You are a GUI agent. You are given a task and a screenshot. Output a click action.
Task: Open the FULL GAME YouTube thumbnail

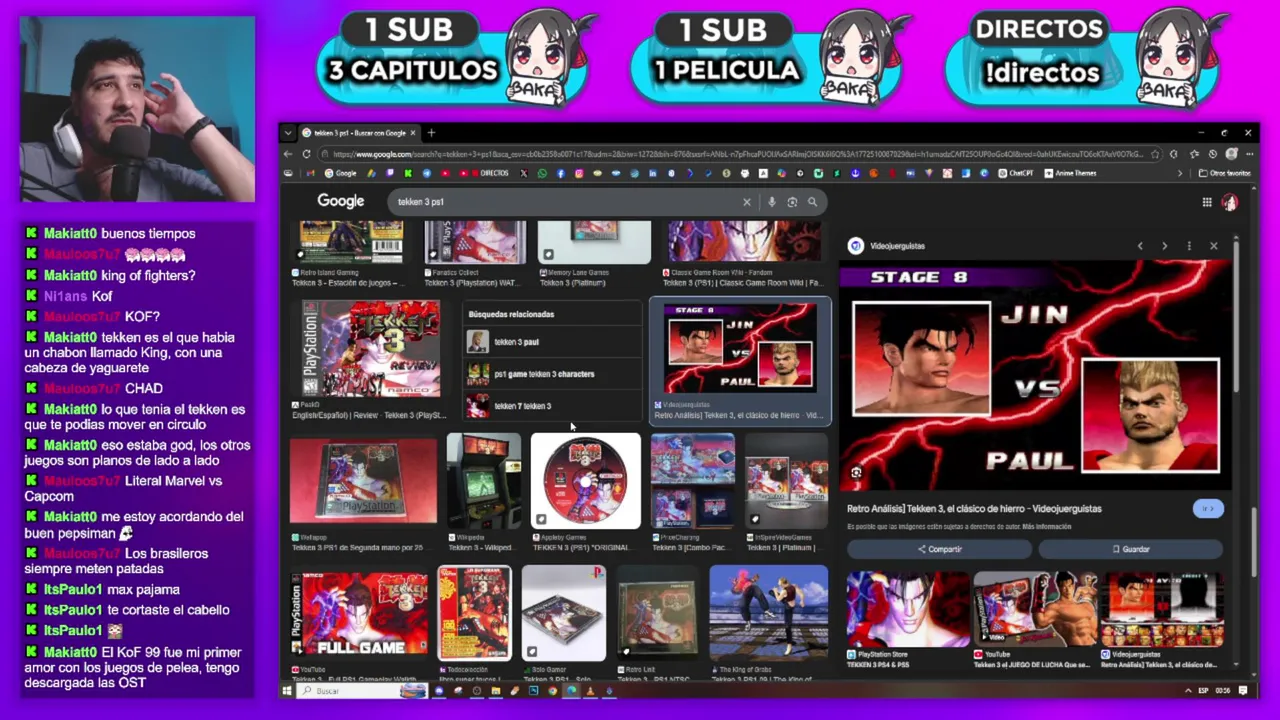pos(360,614)
